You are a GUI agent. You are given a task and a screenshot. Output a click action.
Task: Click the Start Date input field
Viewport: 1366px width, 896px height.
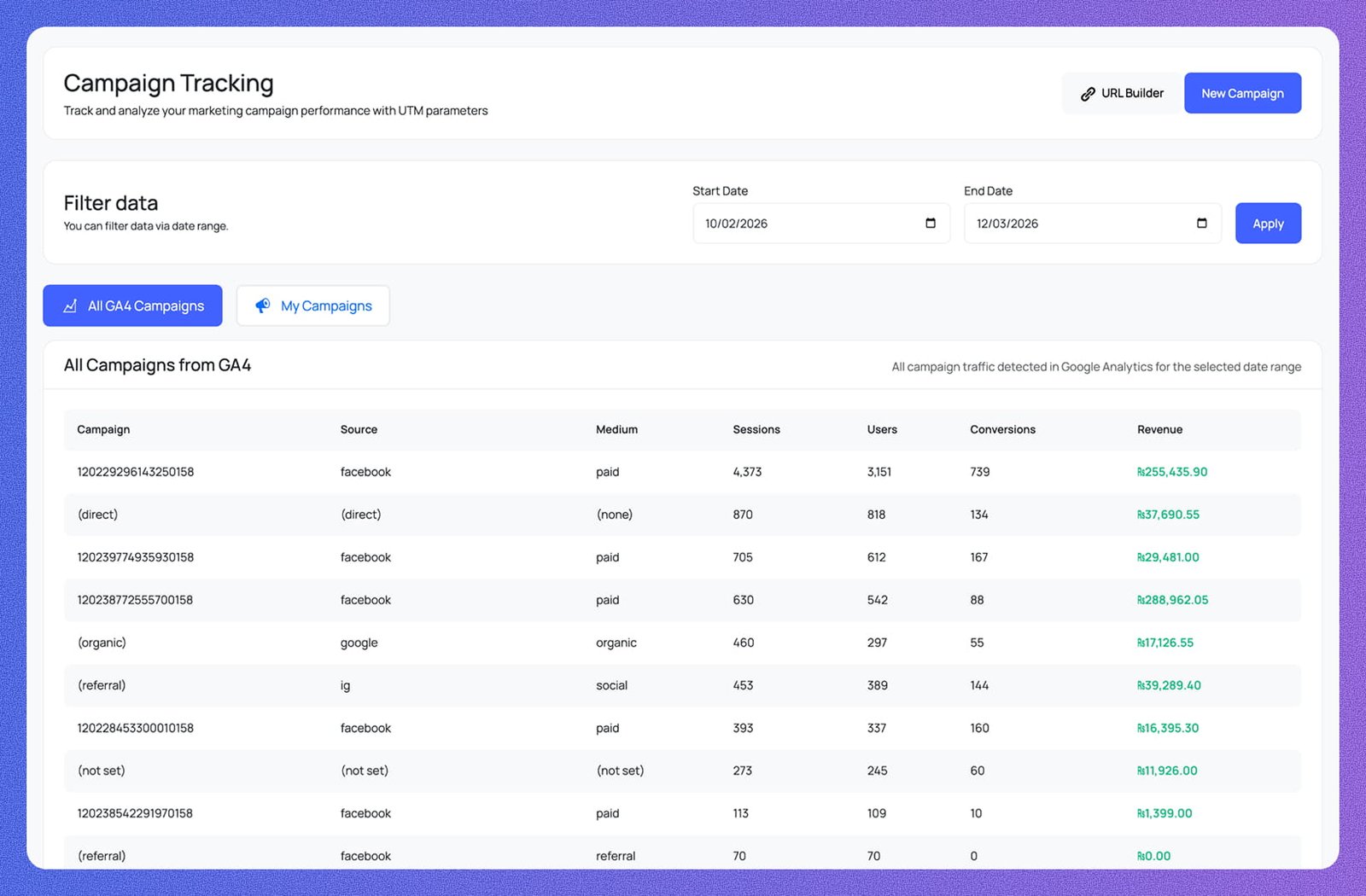(803, 223)
